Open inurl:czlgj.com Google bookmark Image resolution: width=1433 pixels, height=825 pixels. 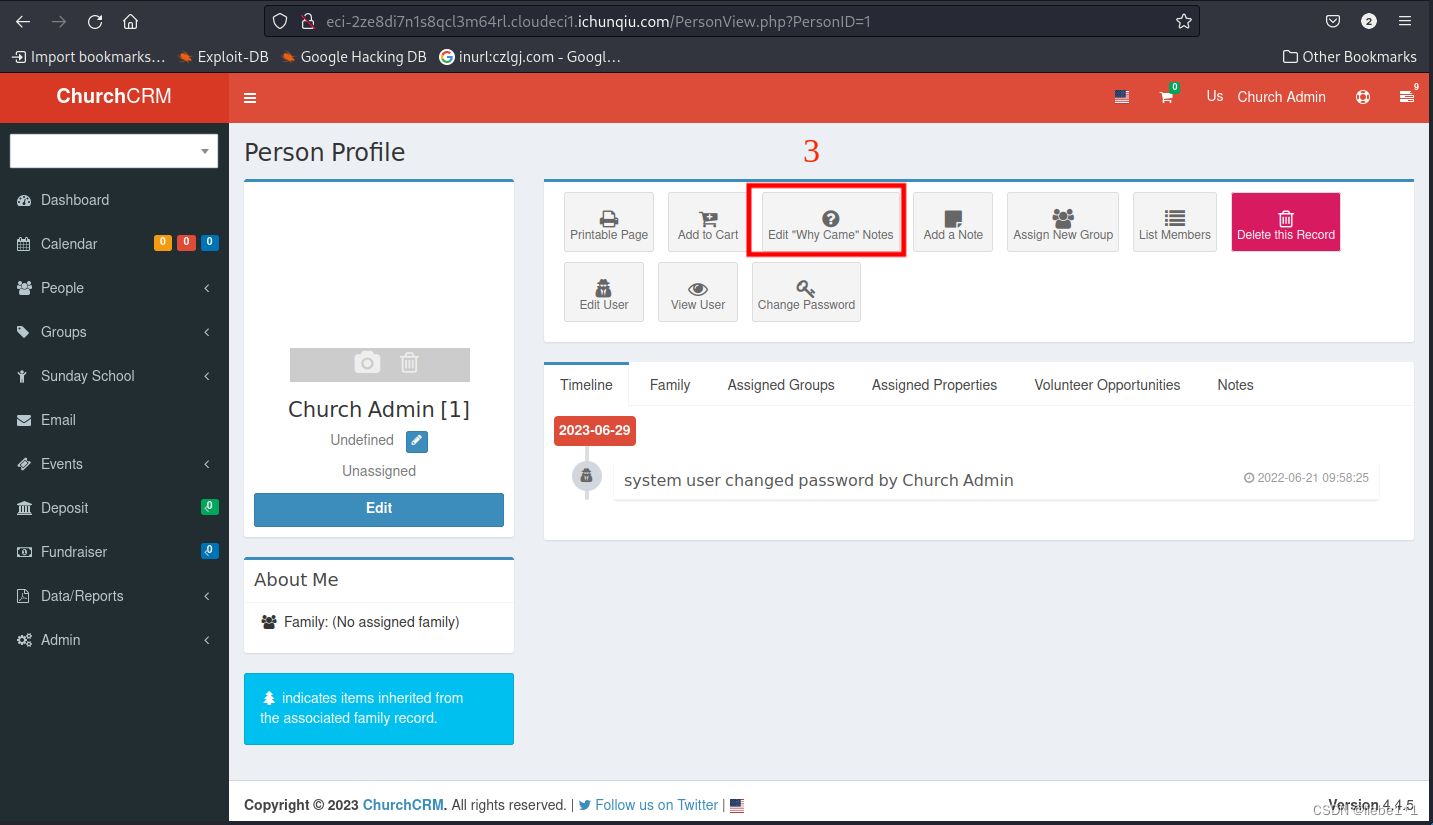530,57
